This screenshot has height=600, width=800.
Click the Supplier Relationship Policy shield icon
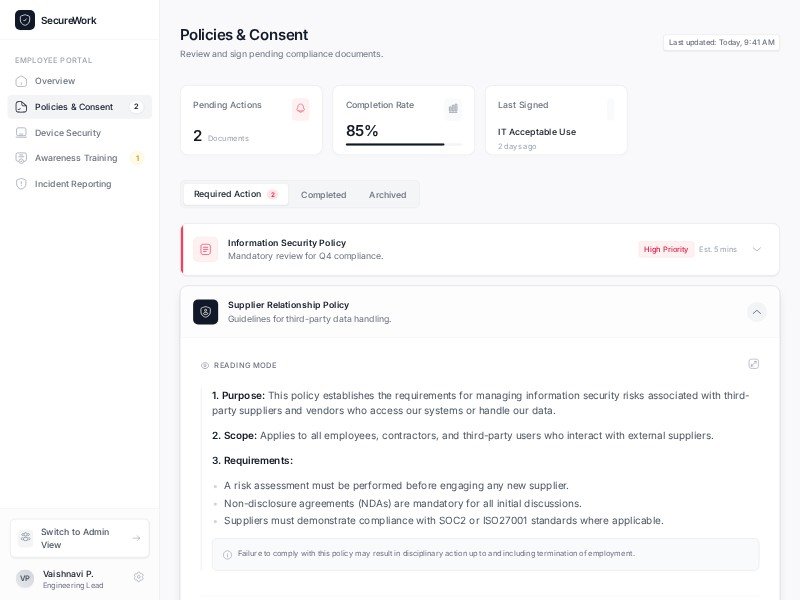pos(205,312)
